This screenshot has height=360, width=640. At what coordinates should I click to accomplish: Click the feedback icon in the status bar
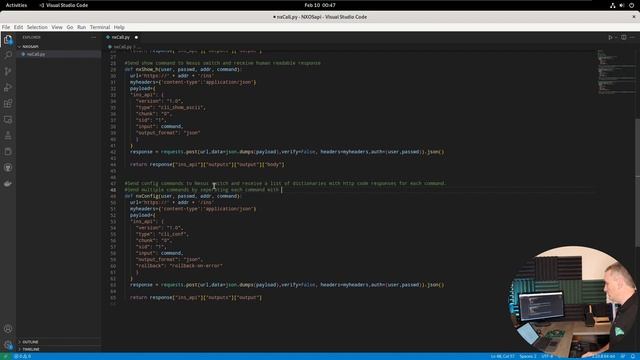tap(623, 356)
